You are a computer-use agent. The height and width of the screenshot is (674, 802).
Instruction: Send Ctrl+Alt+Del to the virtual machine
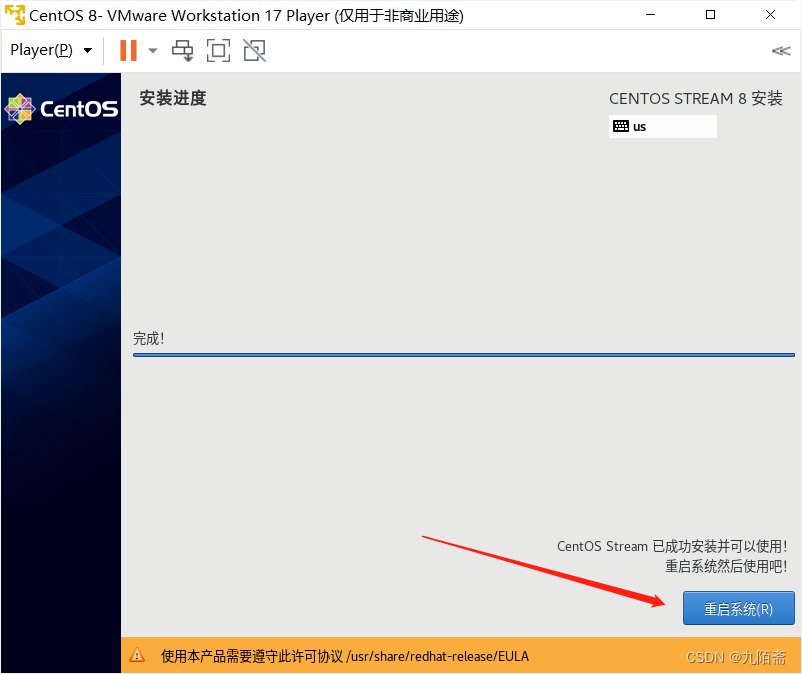pos(183,50)
